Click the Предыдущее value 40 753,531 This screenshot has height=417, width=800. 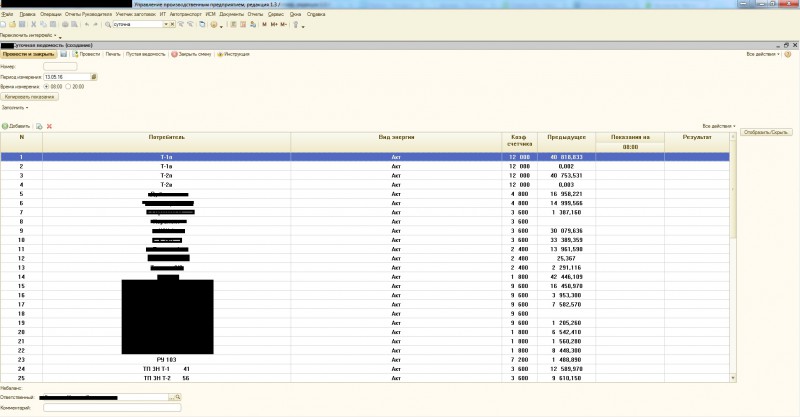tap(566, 176)
